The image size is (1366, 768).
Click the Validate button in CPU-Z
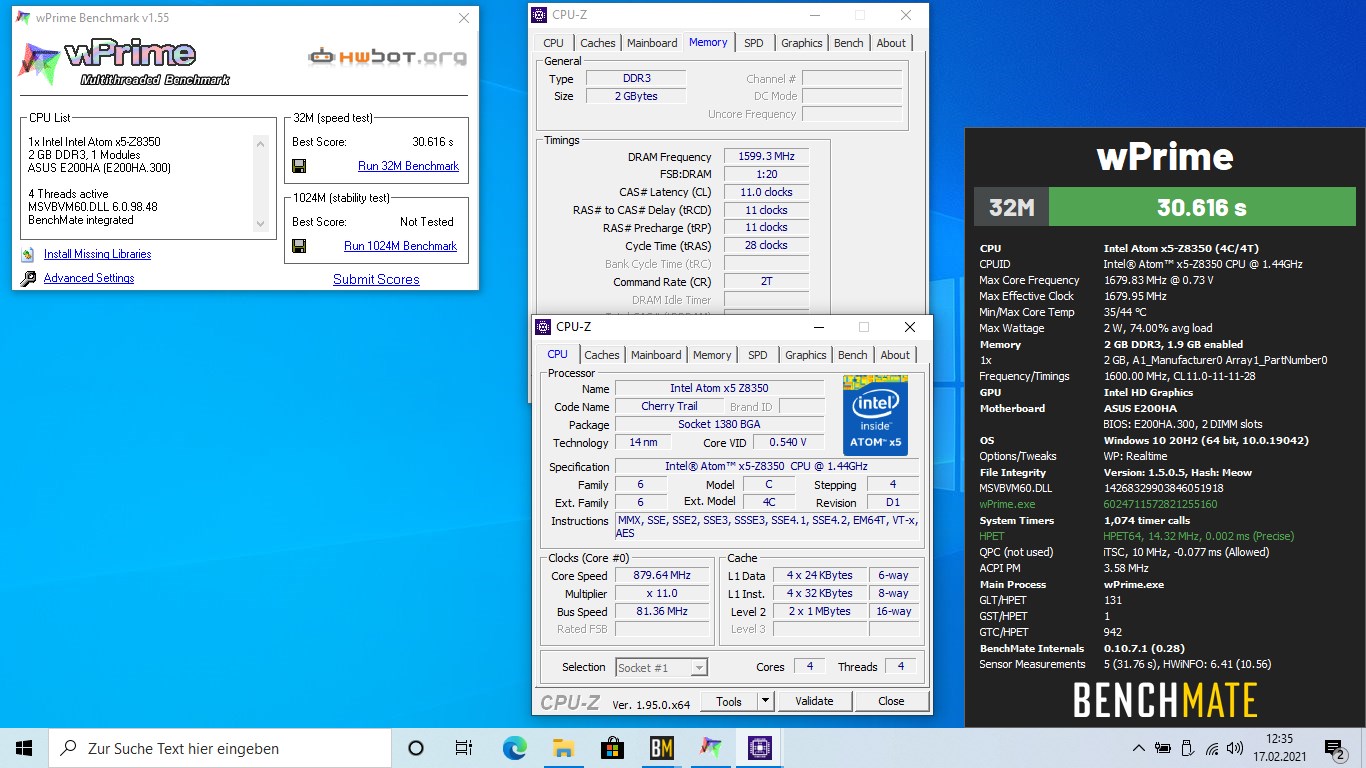pyautogui.click(x=814, y=701)
